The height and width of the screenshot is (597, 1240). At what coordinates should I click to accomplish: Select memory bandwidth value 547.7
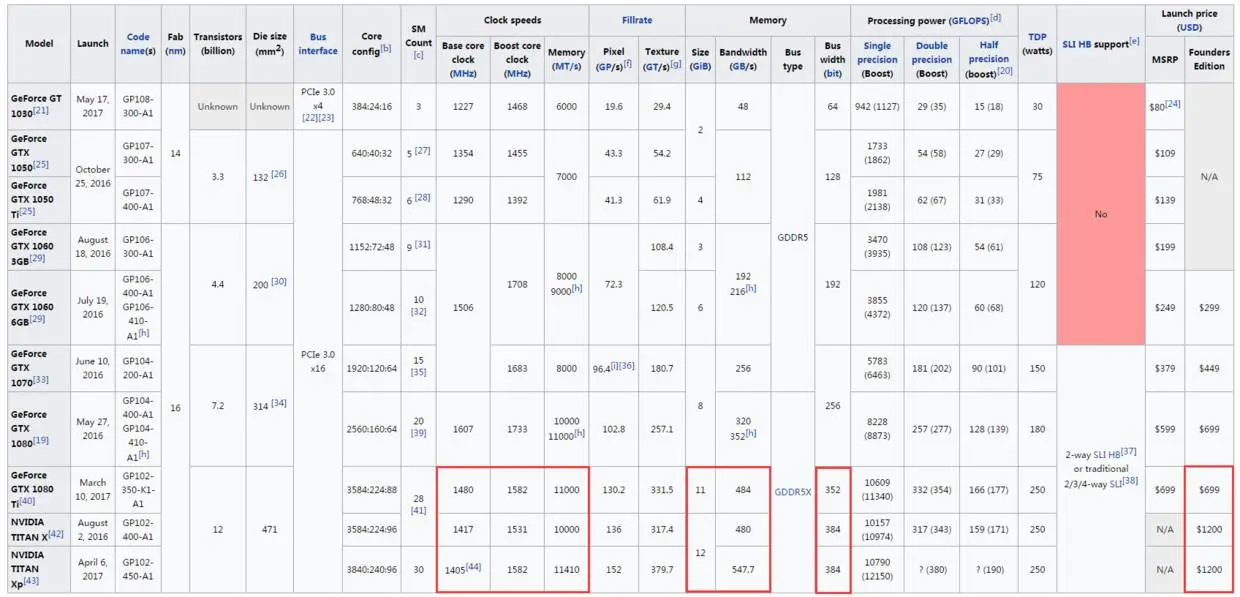click(742, 569)
